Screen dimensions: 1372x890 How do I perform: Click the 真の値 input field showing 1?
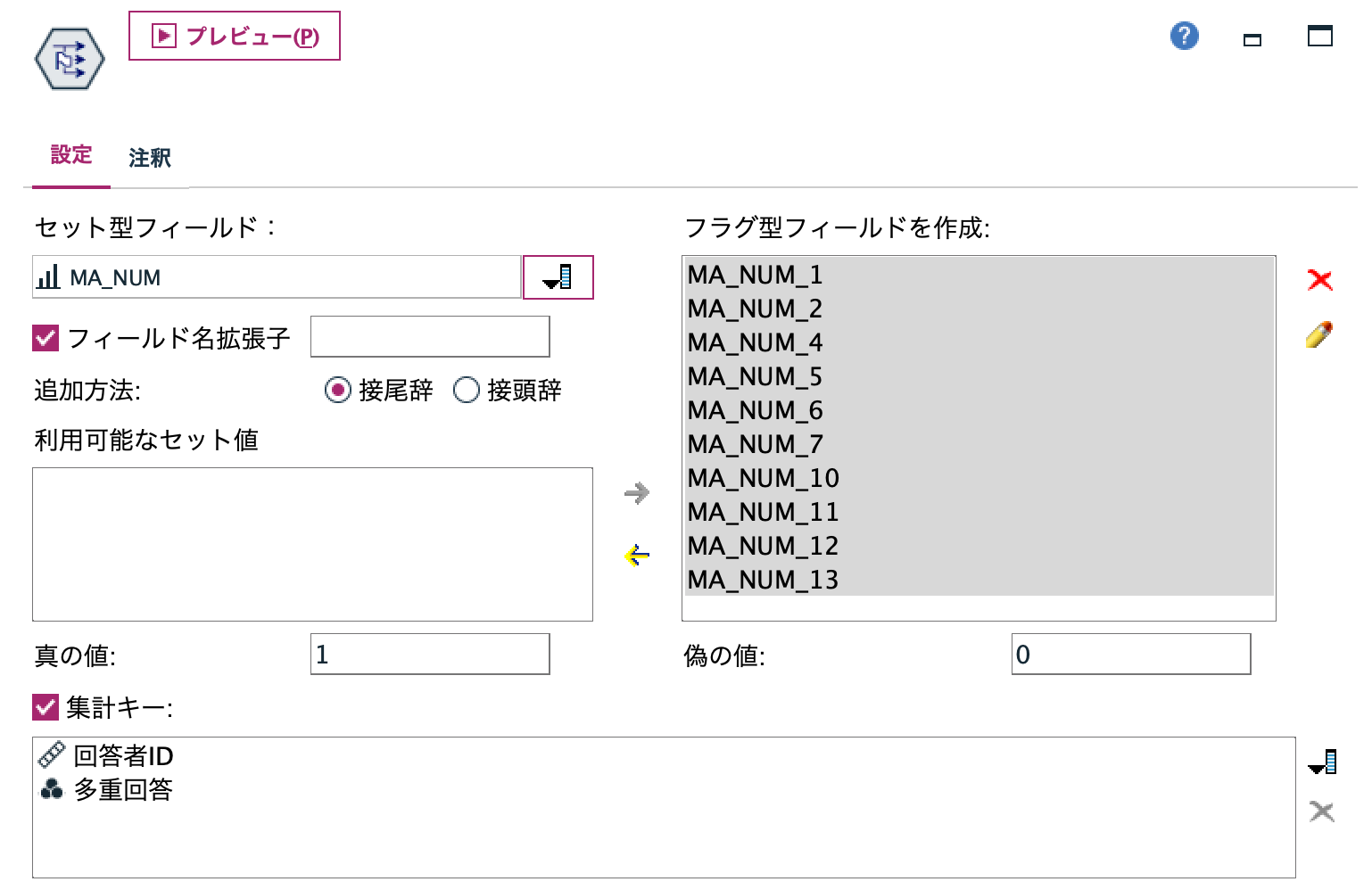430,654
